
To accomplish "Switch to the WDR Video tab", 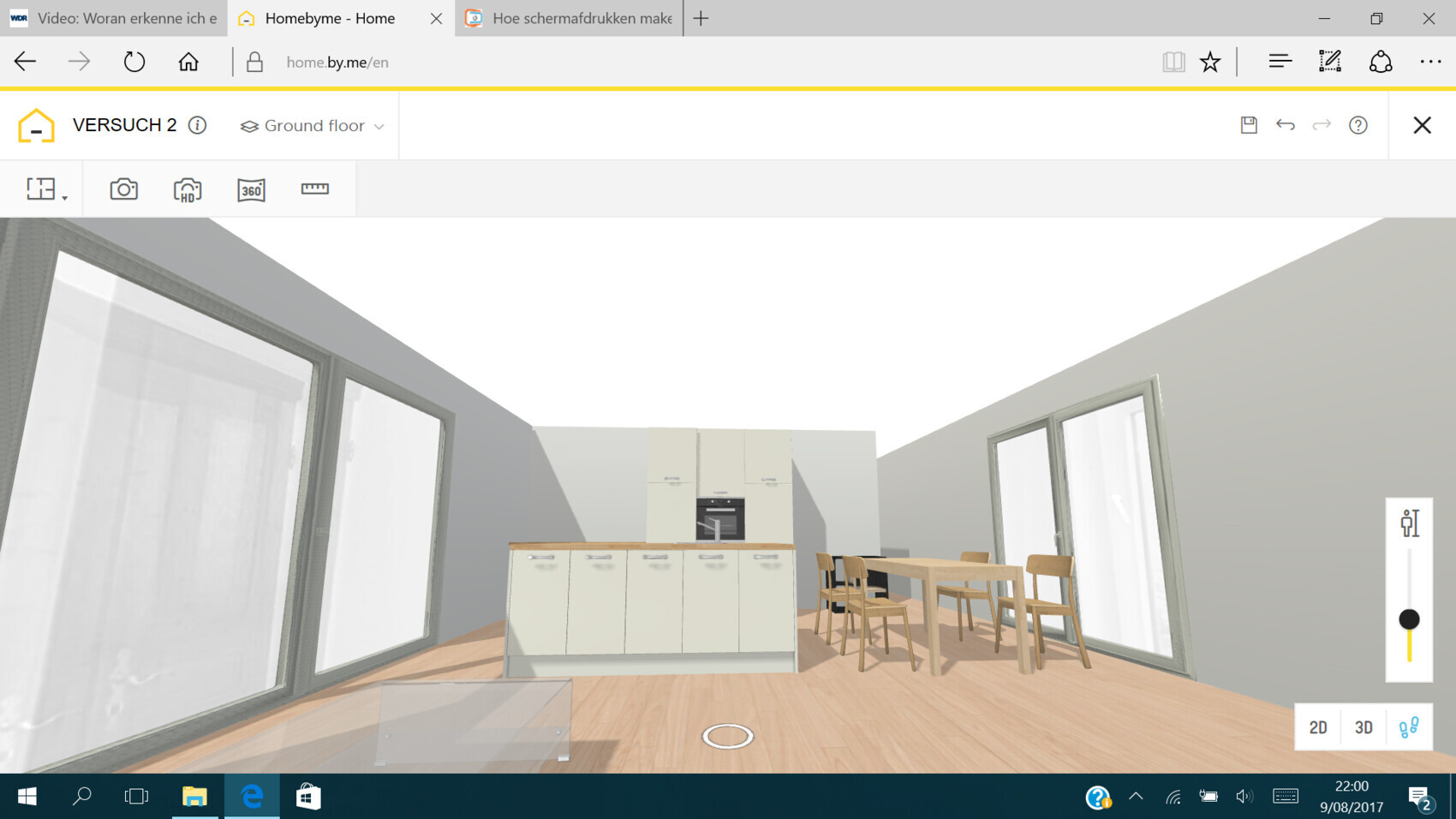I will coord(114,18).
